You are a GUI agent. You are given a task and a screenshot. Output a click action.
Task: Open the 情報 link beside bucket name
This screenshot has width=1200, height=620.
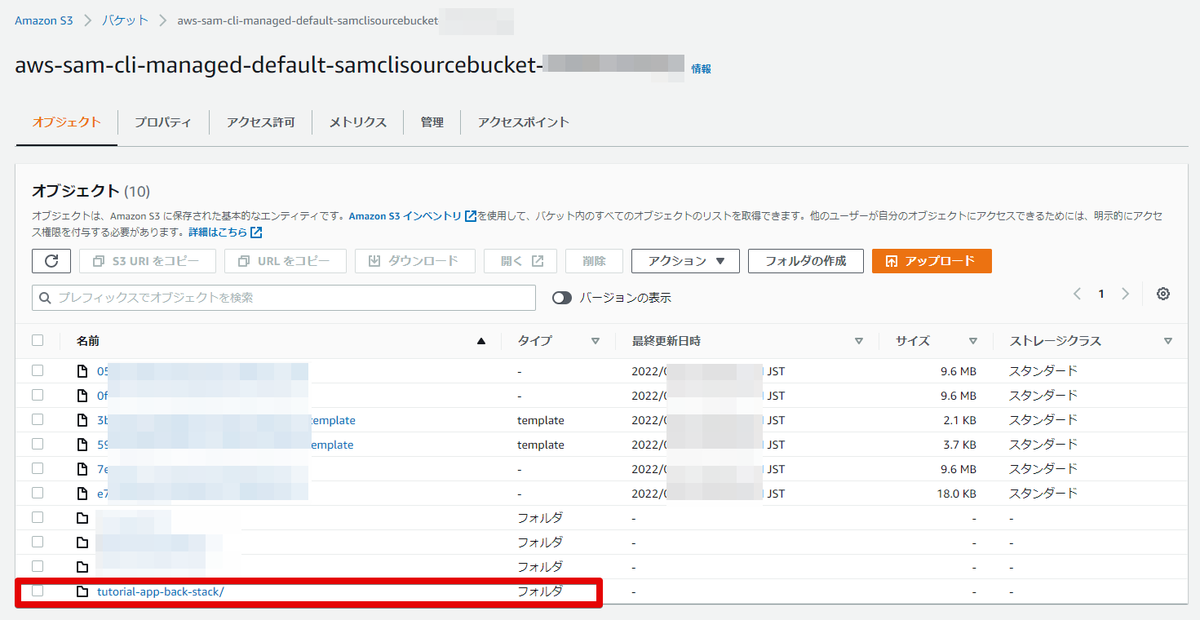coord(701,69)
